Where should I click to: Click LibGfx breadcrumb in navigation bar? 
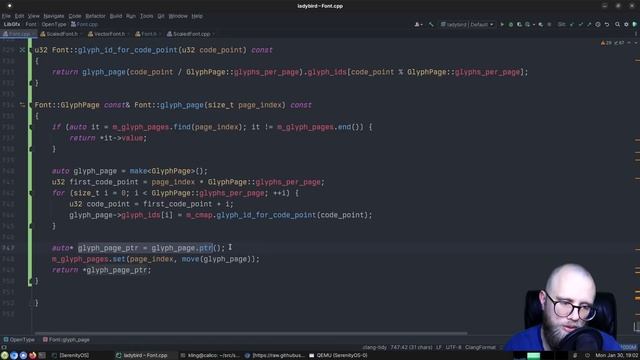click(x=12, y=24)
